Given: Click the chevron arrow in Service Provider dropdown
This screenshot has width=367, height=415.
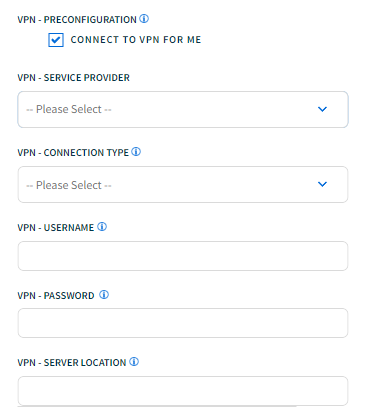Looking at the screenshot, I should (x=322, y=109).
